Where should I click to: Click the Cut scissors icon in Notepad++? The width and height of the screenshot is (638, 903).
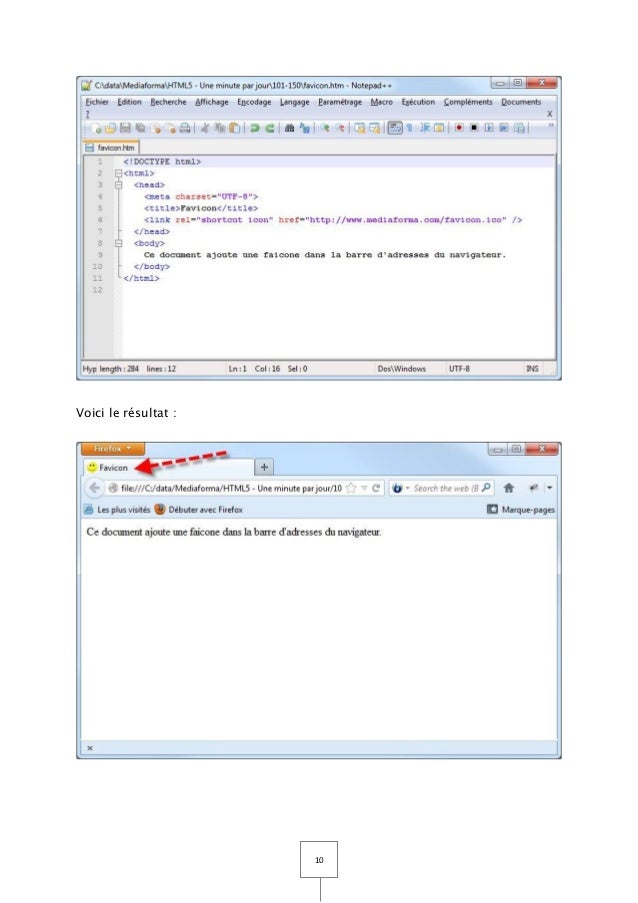205,128
